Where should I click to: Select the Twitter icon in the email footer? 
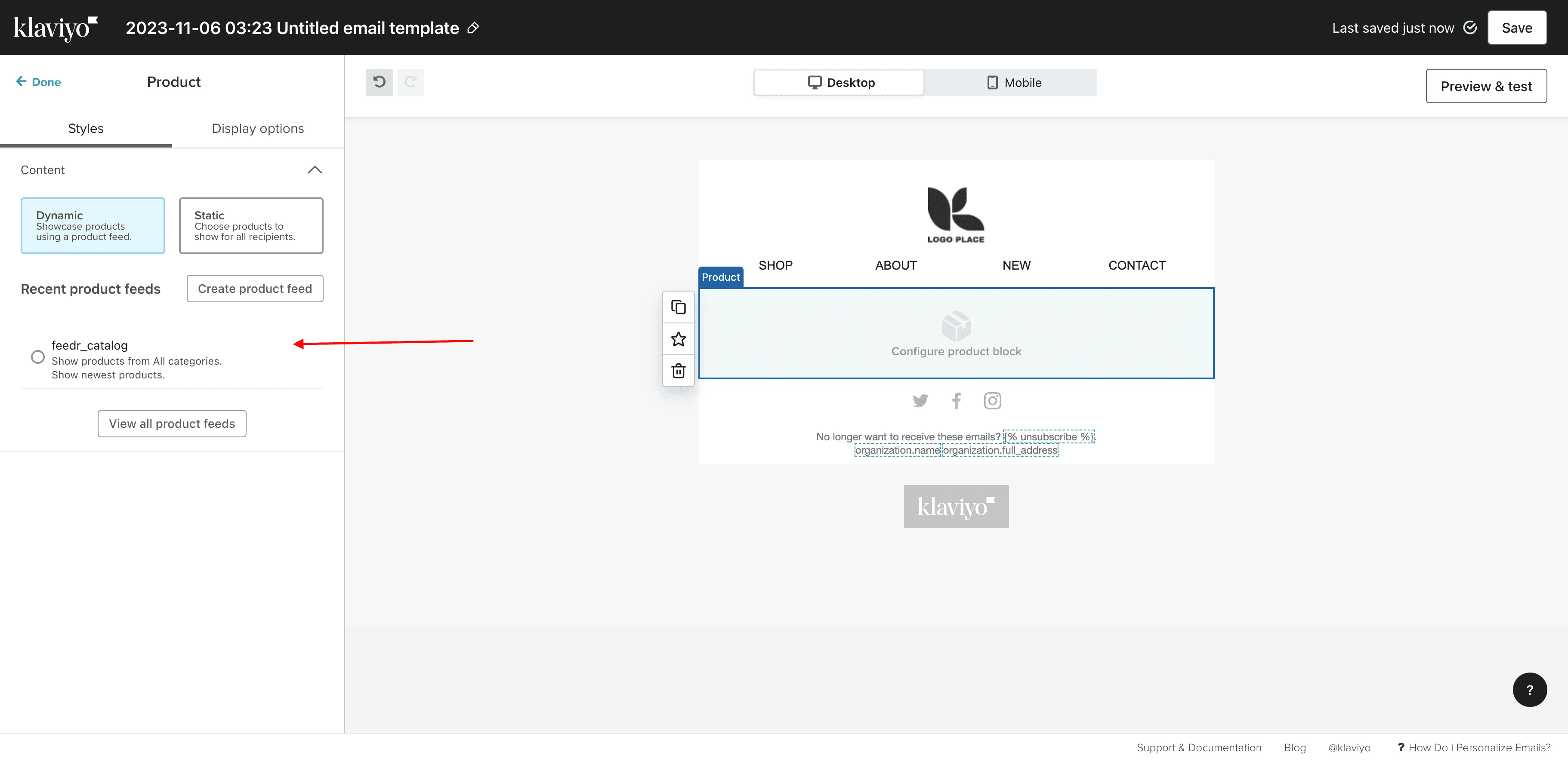point(920,400)
